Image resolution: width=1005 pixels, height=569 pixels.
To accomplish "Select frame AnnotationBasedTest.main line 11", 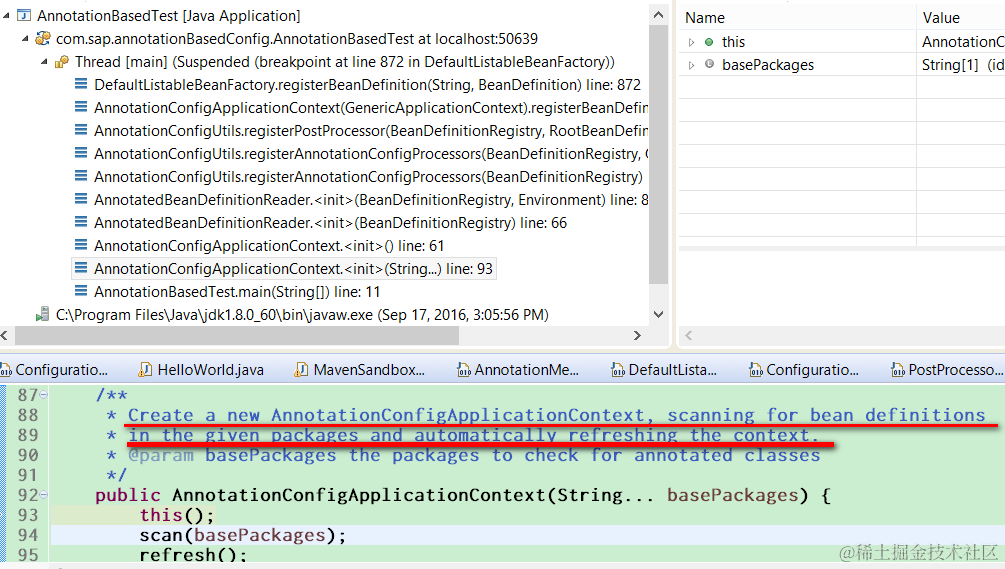I will [x=237, y=292].
